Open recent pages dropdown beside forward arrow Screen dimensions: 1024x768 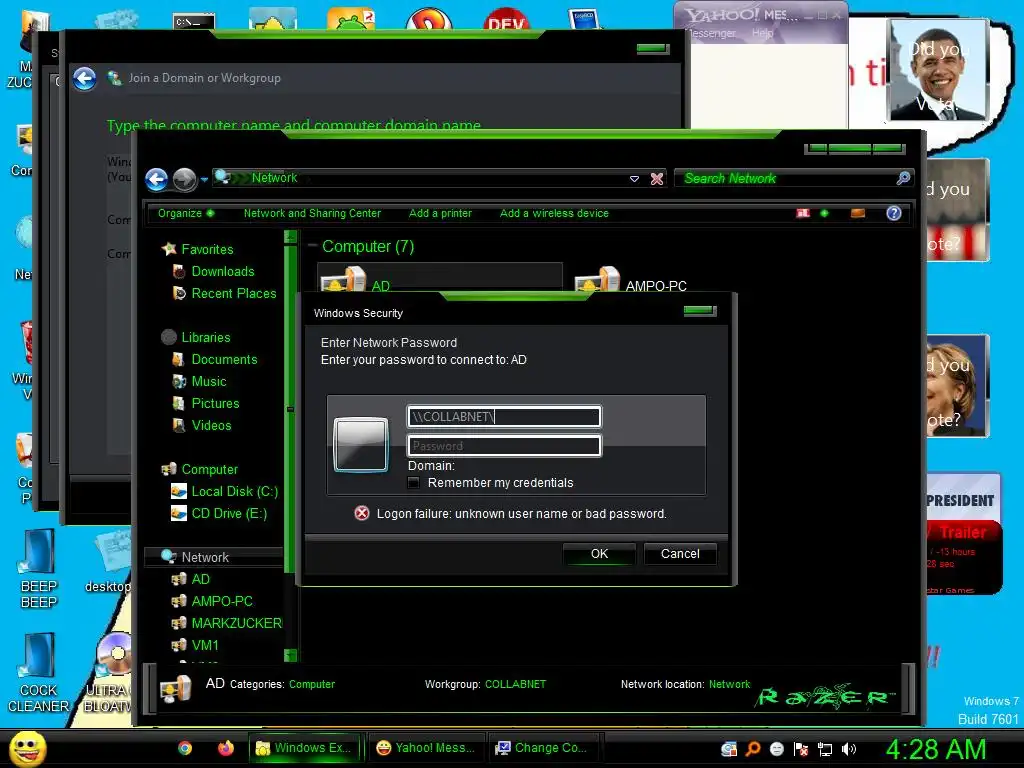pos(204,180)
